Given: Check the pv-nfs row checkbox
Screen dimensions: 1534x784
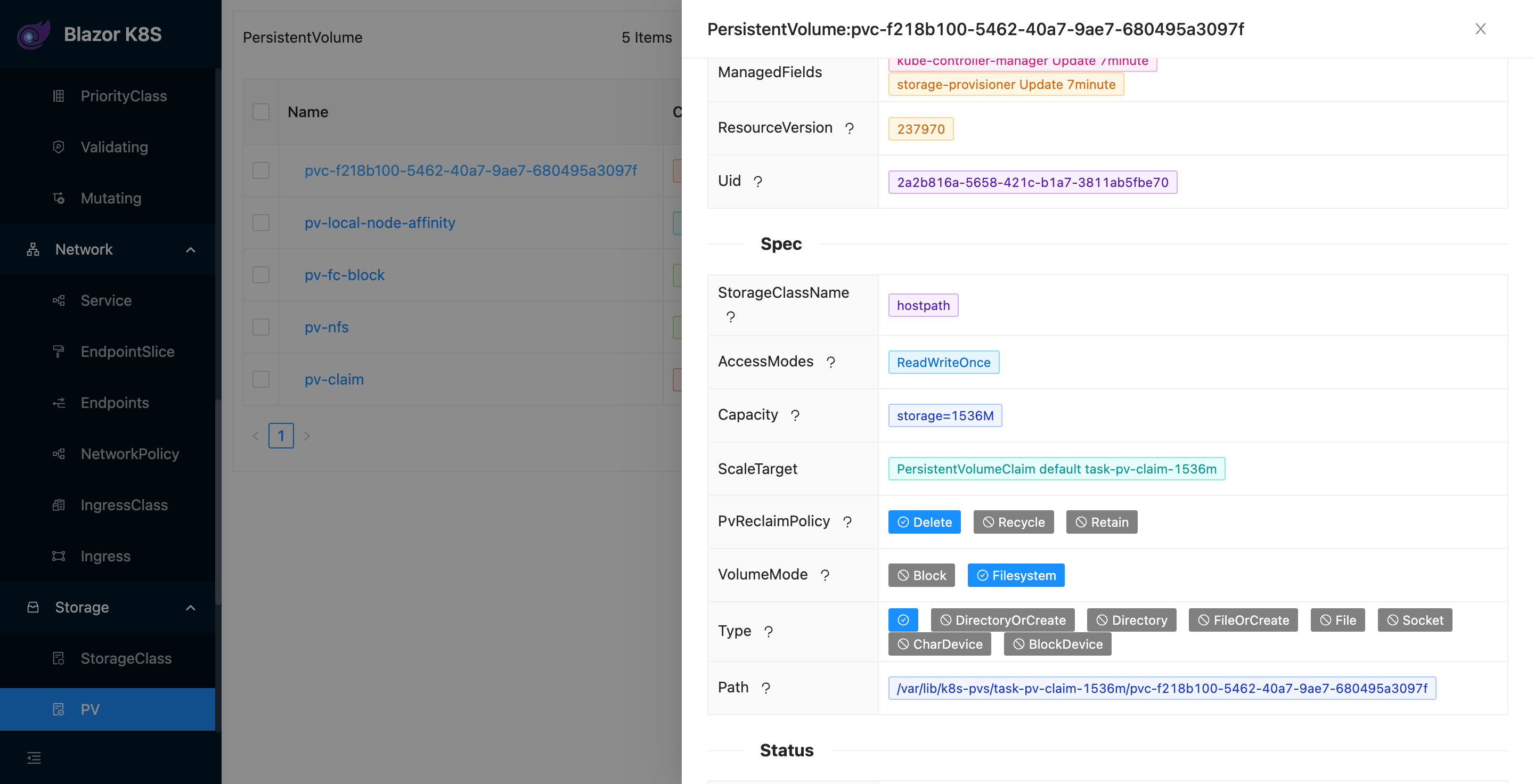Looking at the screenshot, I should [x=261, y=327].
